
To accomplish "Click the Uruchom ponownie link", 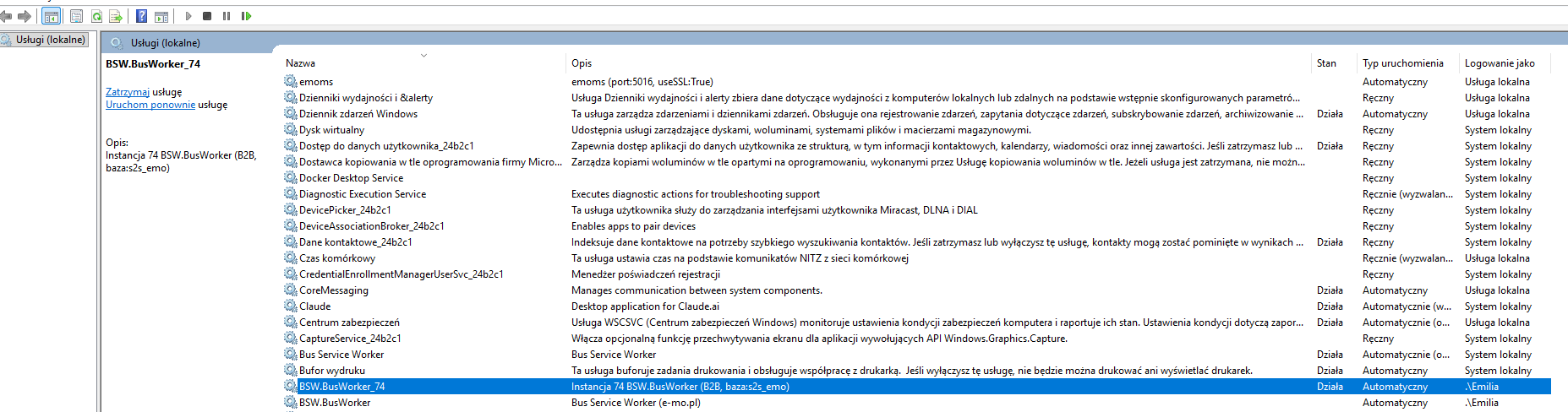I will coord(150,105).
